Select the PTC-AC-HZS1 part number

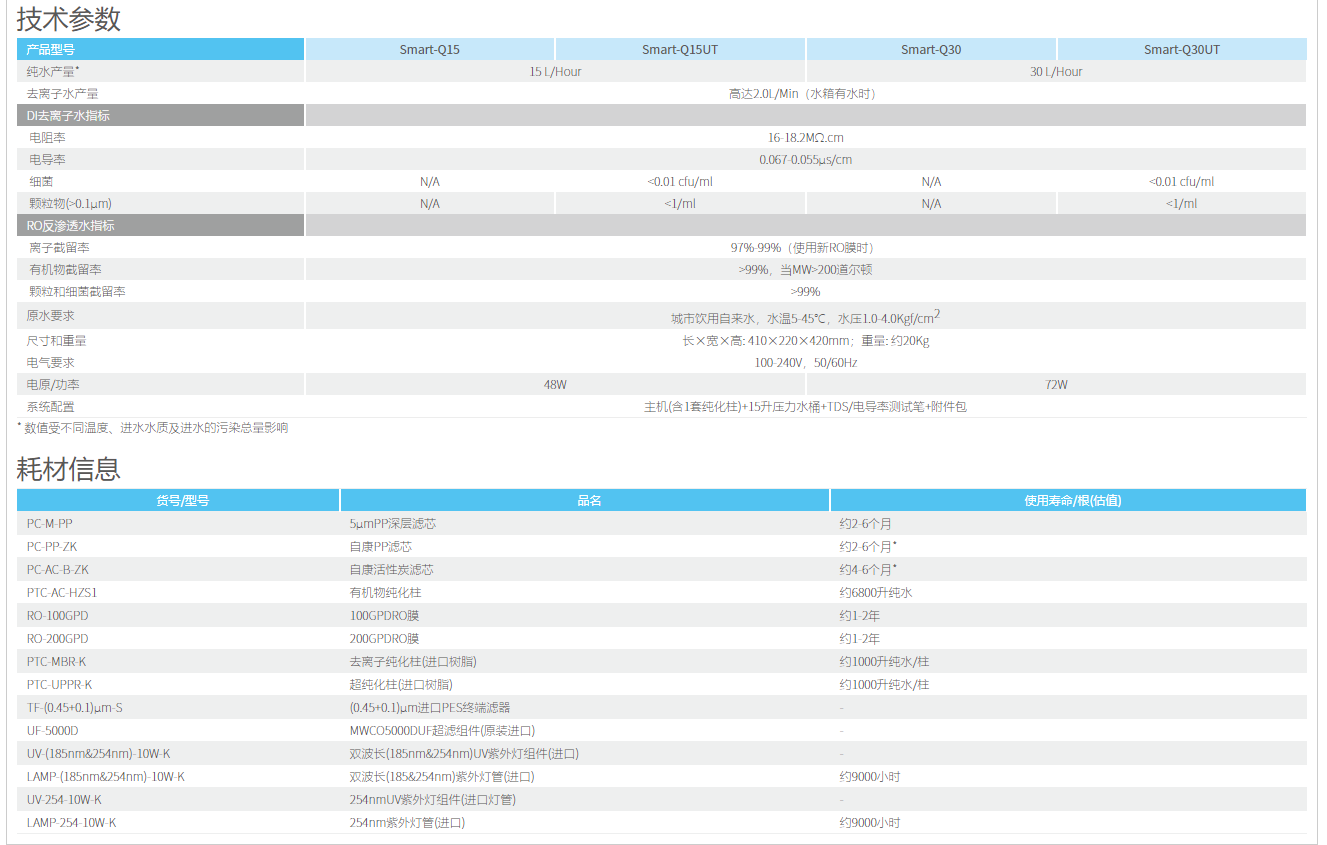tap(62, 593)
